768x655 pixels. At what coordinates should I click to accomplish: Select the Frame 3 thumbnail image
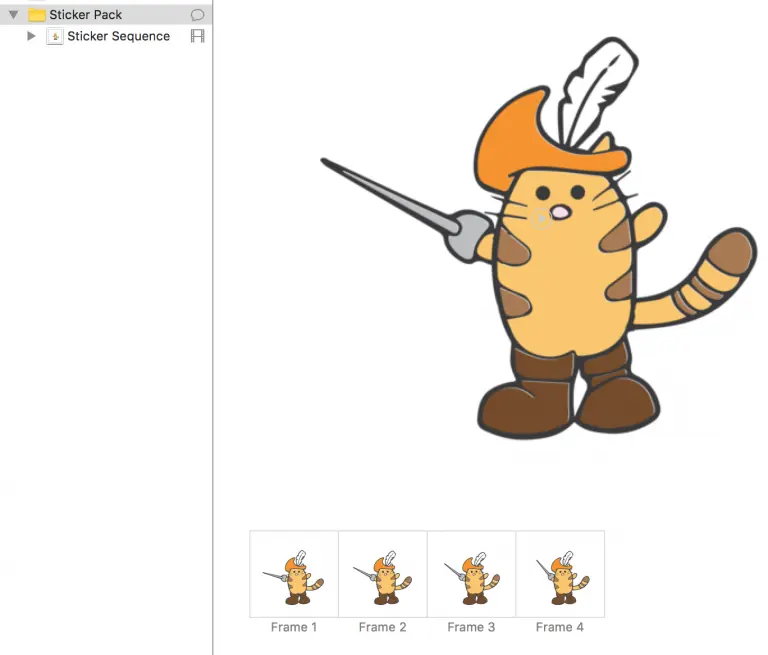[471, 574]
